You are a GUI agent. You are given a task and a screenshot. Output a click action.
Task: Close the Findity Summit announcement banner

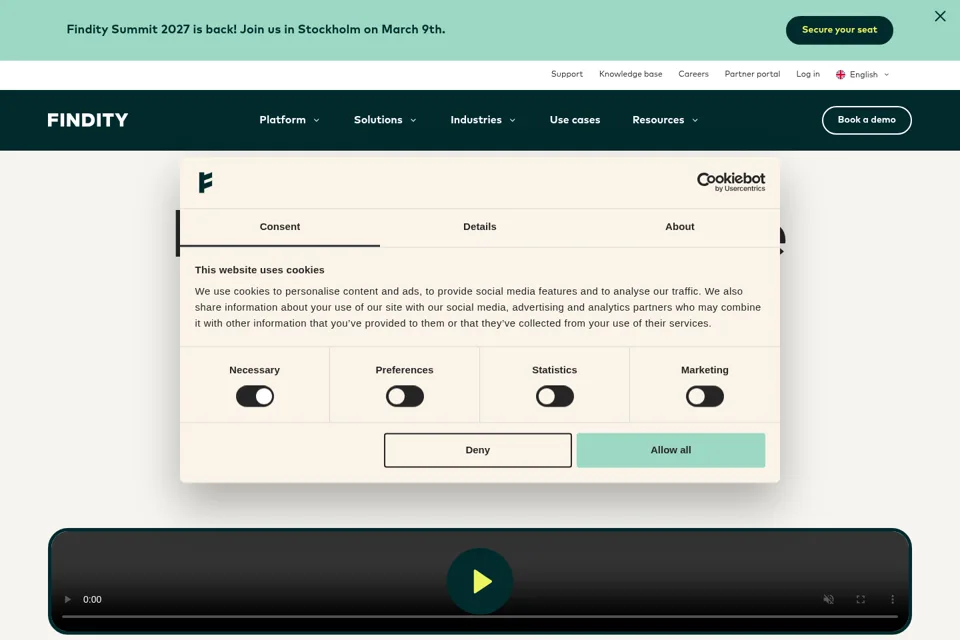940,17
